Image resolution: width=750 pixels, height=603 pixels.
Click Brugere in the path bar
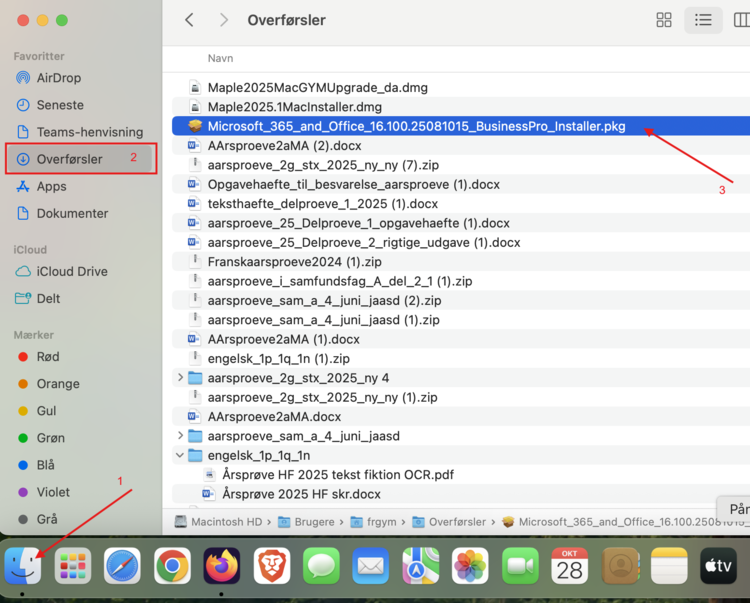pos(313,521)
